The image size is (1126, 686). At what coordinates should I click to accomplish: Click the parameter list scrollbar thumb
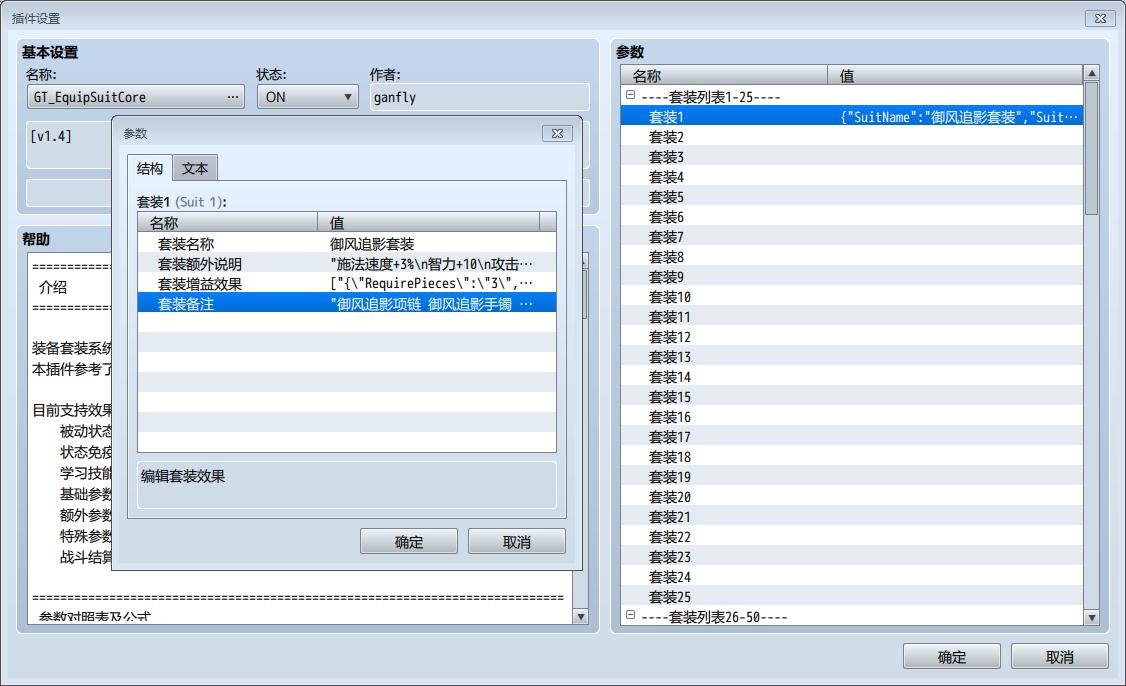click(x=1092, y=148)
